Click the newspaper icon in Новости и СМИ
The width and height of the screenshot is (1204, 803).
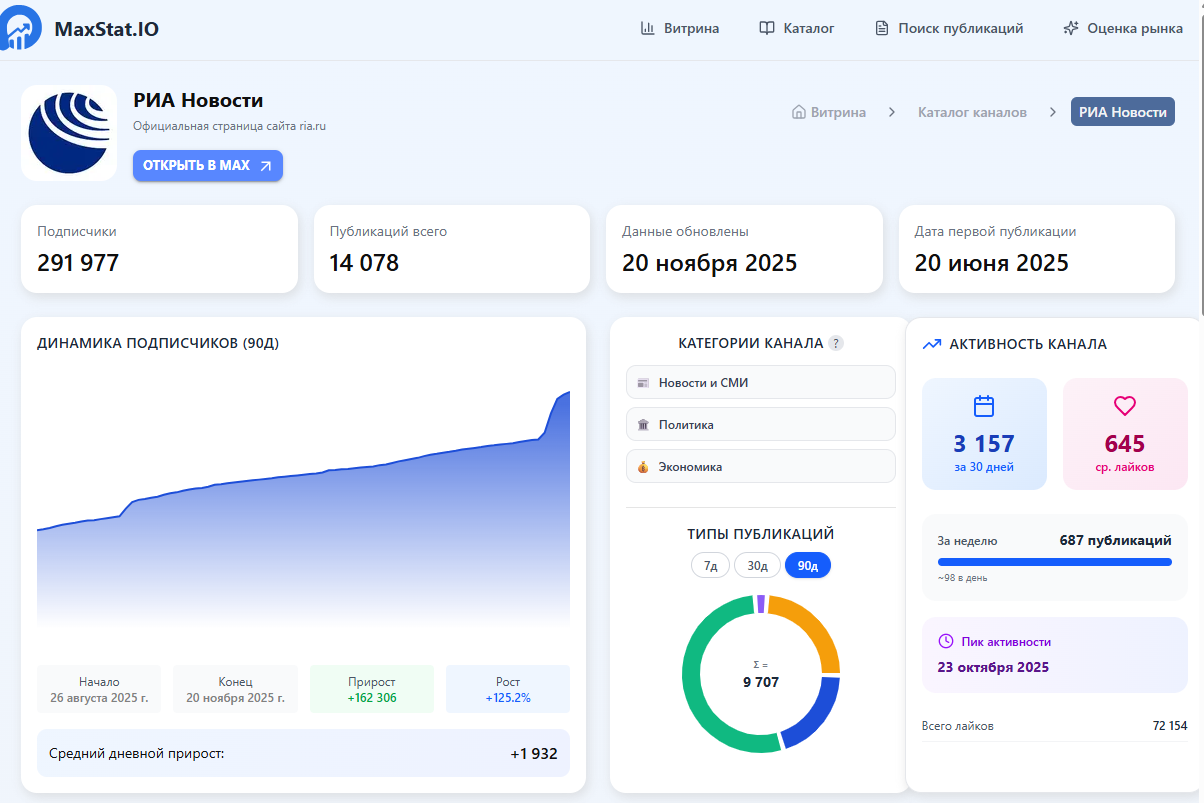pos(643,383)
